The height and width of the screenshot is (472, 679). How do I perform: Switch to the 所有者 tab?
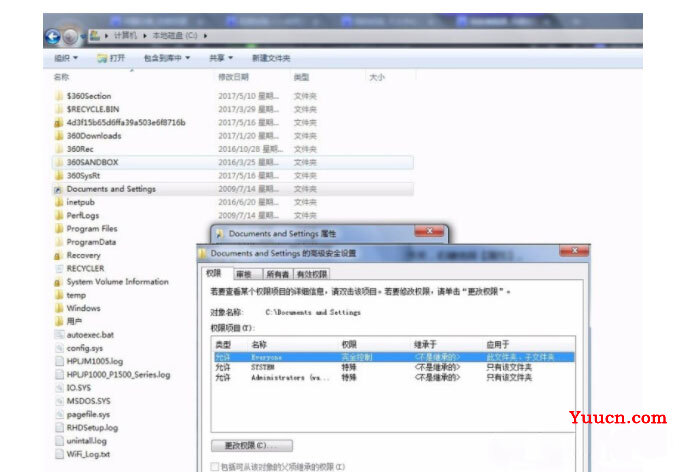coord(278,274)
